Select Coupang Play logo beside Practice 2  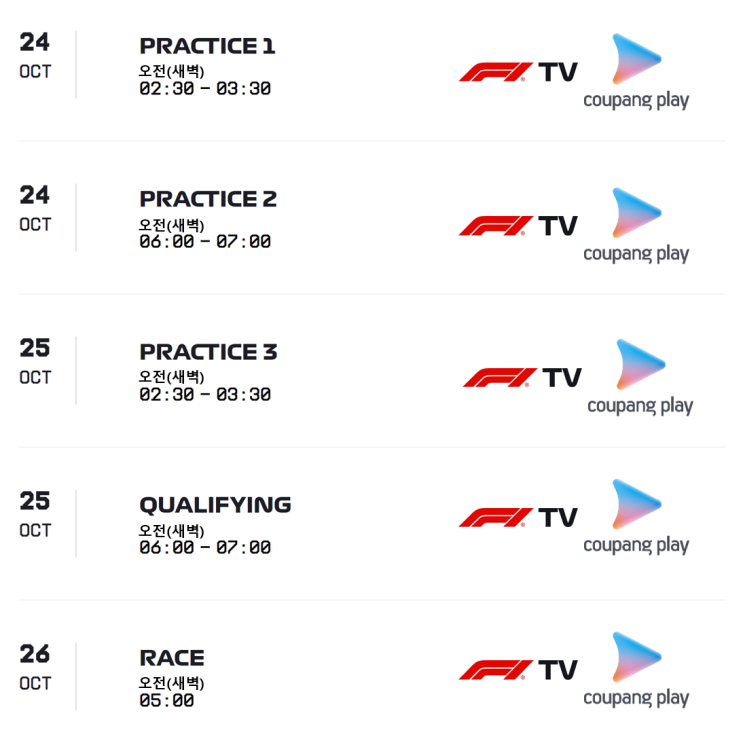[636, 226]
